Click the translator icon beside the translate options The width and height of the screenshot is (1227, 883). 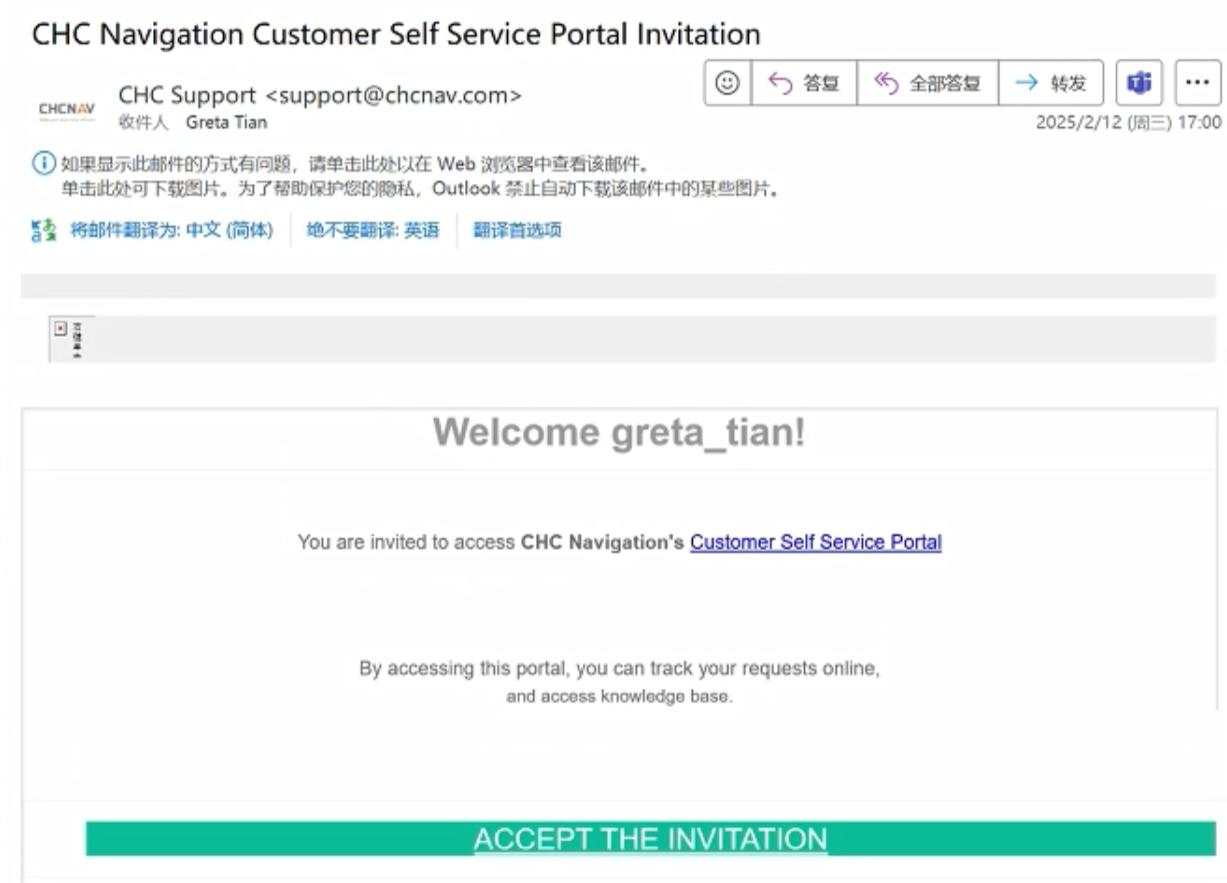pyautogui.click(x=44, y=231)
